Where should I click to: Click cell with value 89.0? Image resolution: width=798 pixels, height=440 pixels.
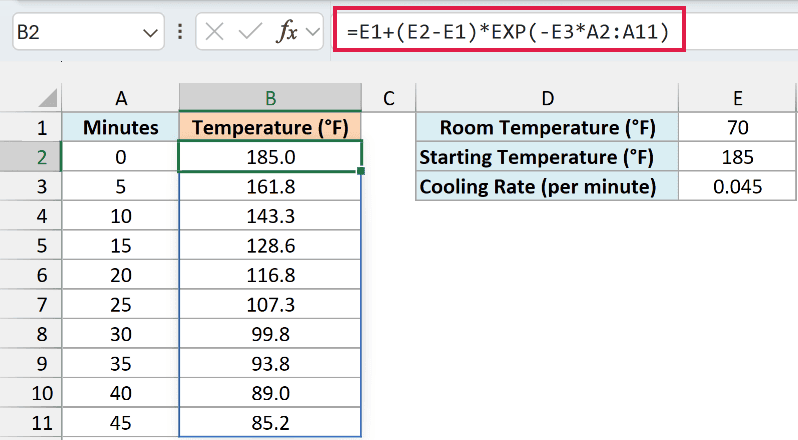point(270,393)
